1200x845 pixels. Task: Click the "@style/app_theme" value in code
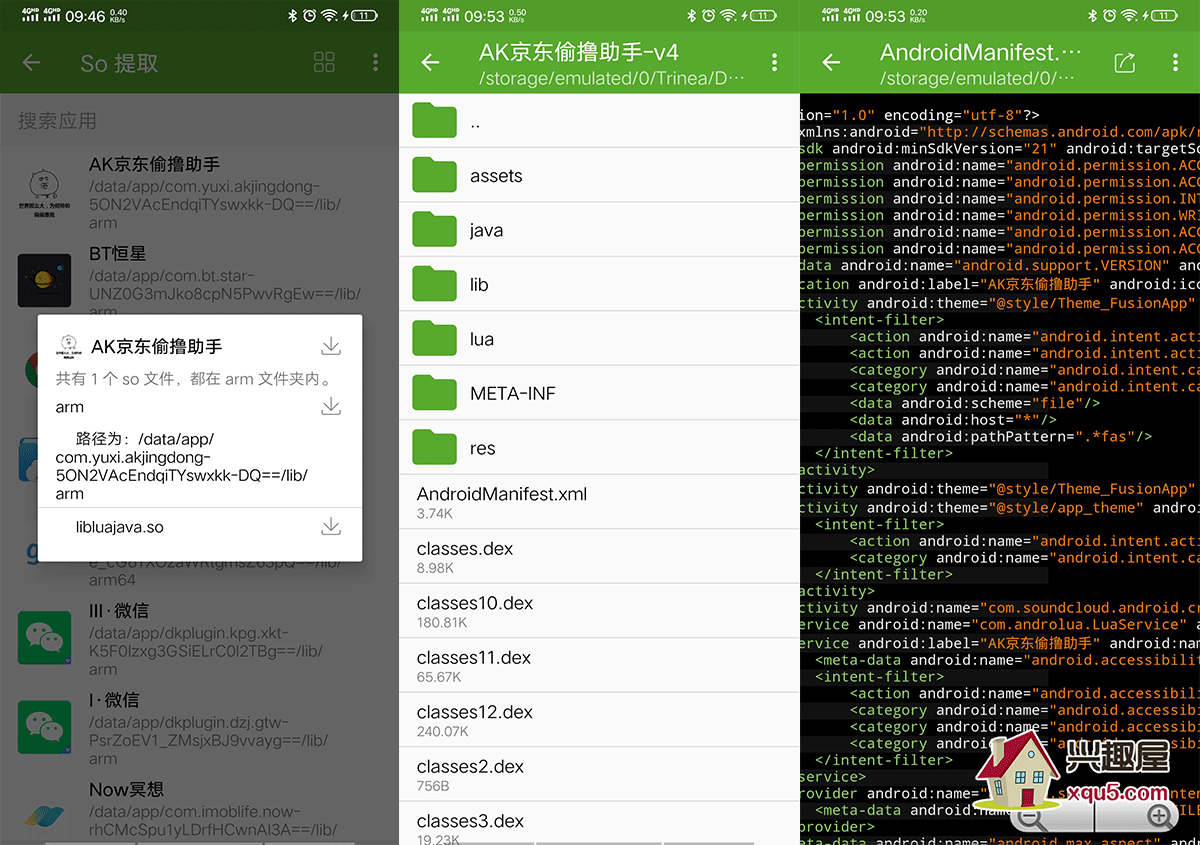[x=1064, y=507]
